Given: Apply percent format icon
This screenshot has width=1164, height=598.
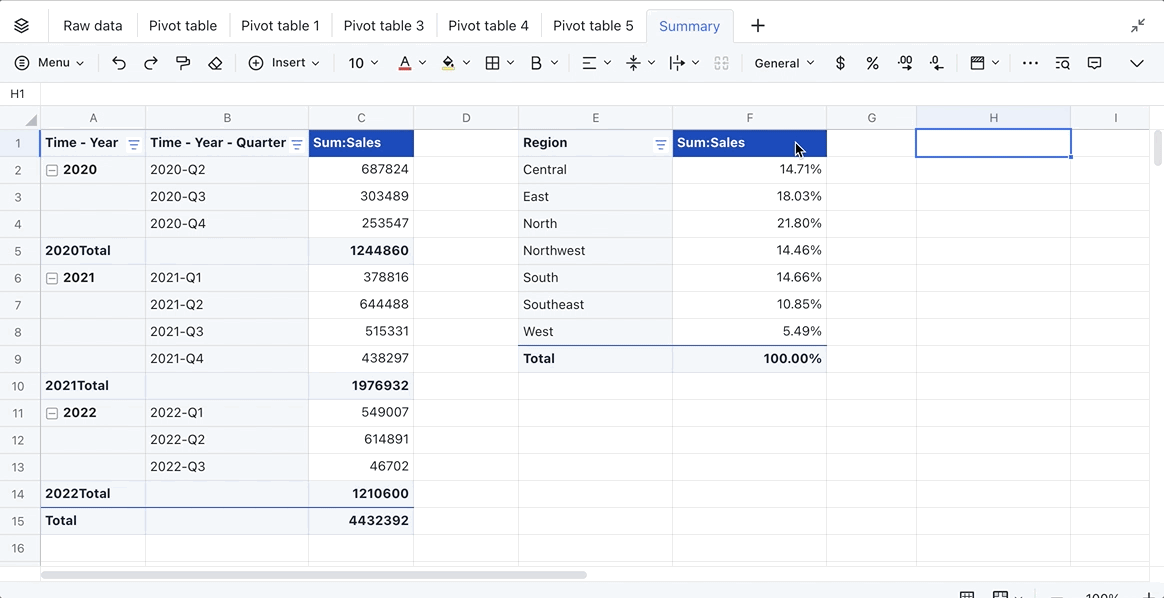Looking at the screenshot, I should 872,63.
